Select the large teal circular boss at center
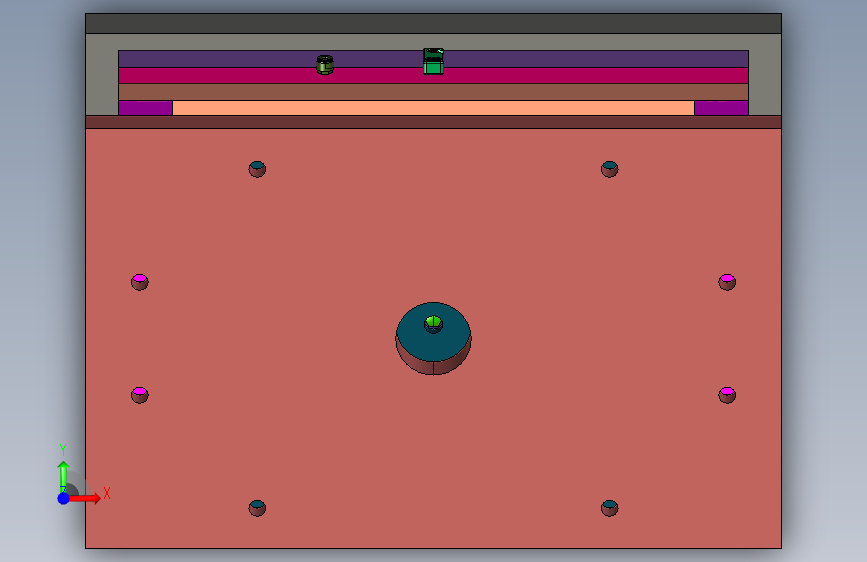The image size is (867, 562). pyautogui.click(x=434, y=339)
